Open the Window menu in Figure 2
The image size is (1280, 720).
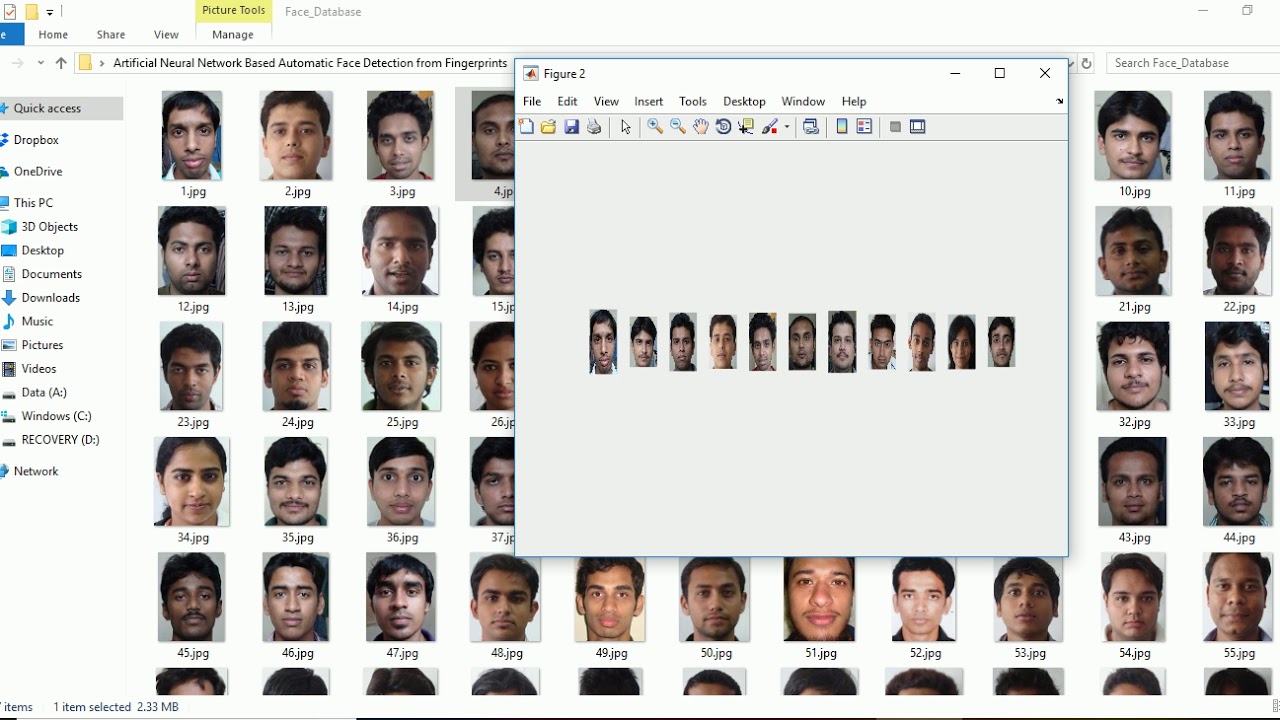click(803, 101)
